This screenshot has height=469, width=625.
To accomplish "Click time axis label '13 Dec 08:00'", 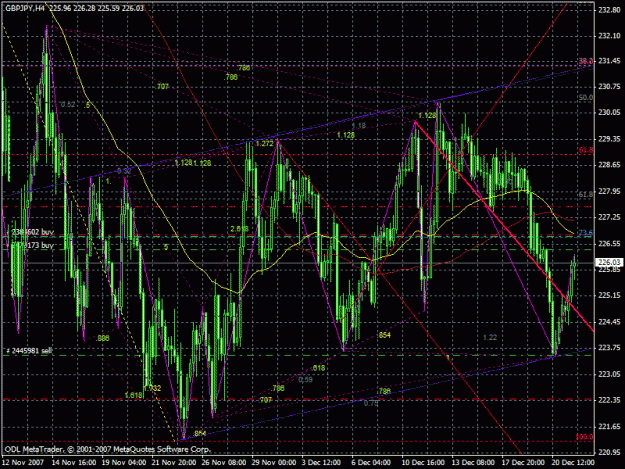I will (x=473, y=463).
